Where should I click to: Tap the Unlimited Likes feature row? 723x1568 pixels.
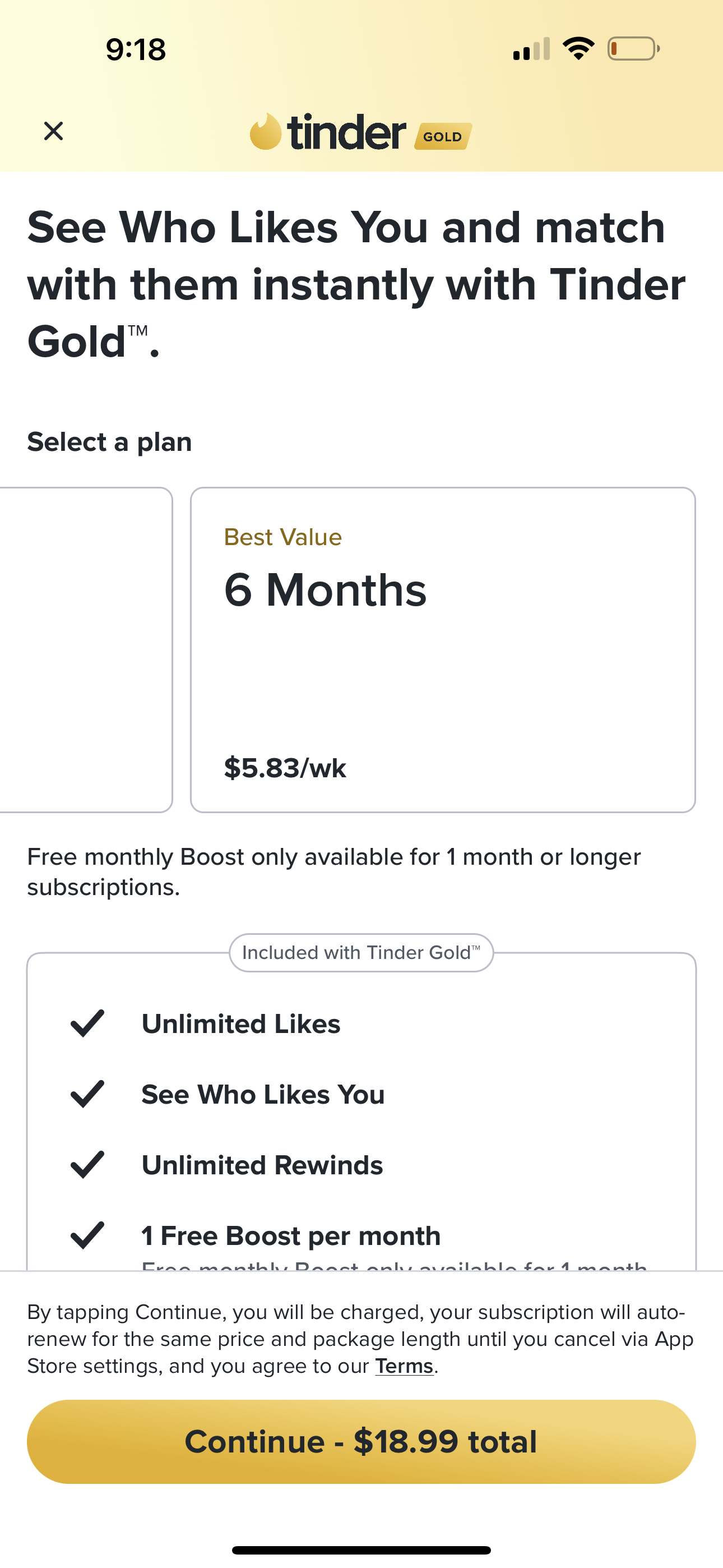pyautogui.click(x=241, y=1024)
